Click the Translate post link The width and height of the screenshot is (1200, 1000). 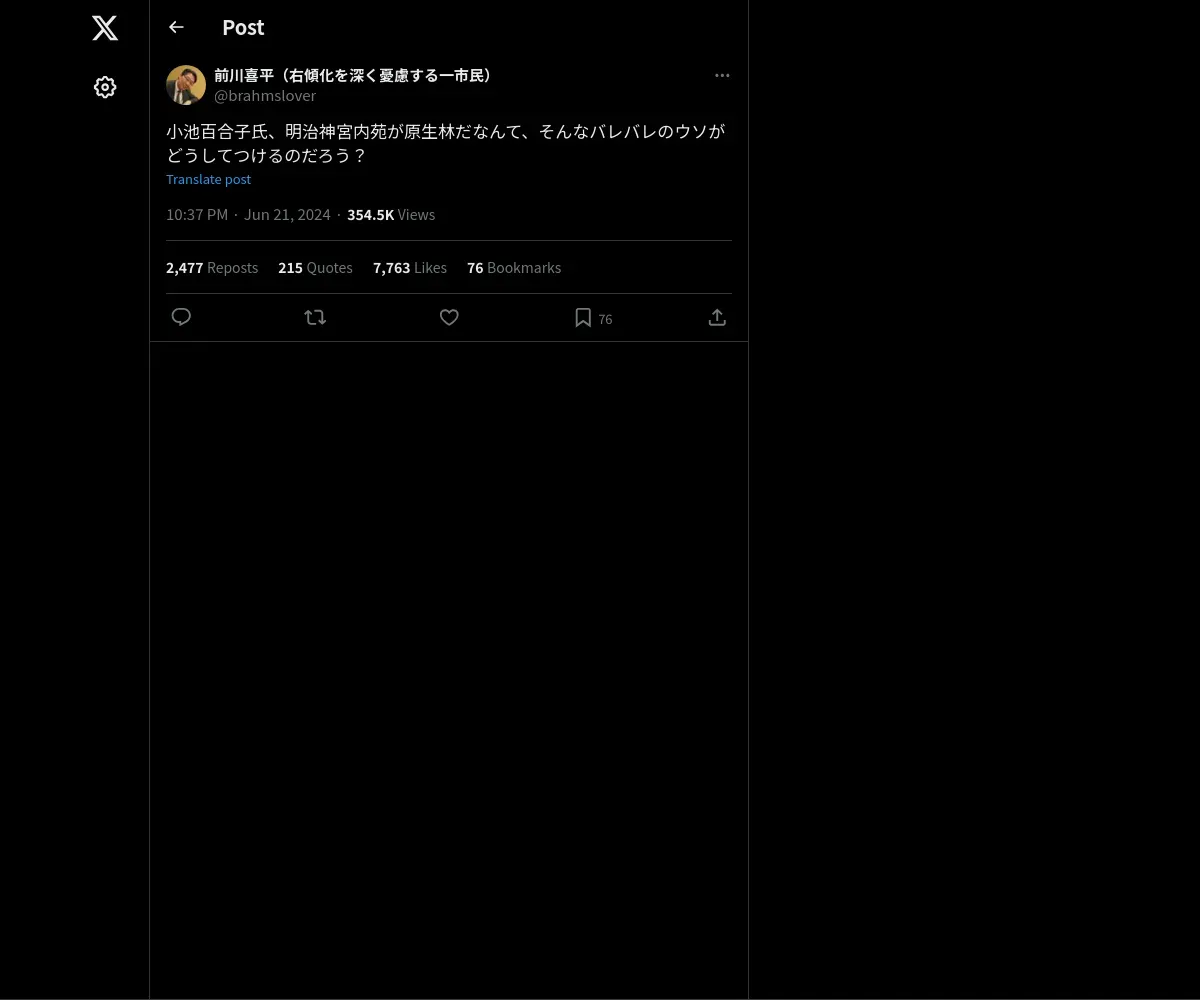208,179
